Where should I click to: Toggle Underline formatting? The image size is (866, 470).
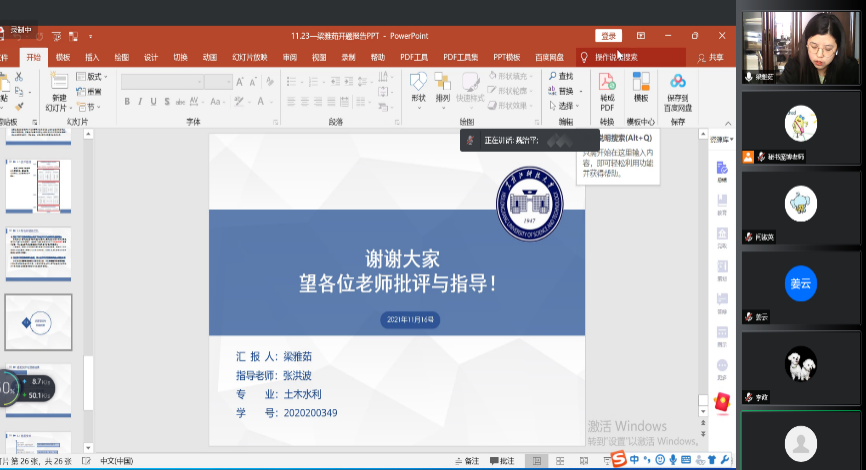point(153,101)
